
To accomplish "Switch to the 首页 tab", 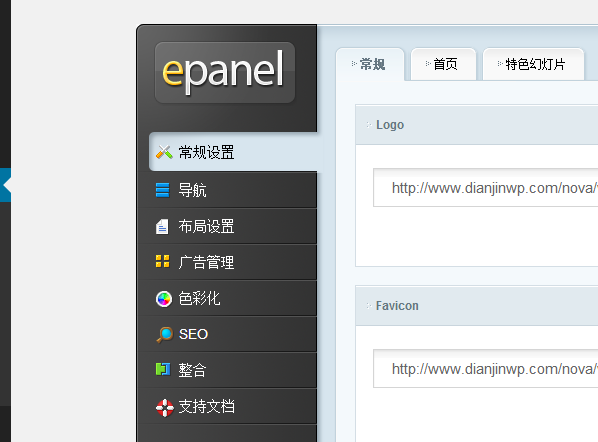I will pyautogui.click(x=444, y=64).
